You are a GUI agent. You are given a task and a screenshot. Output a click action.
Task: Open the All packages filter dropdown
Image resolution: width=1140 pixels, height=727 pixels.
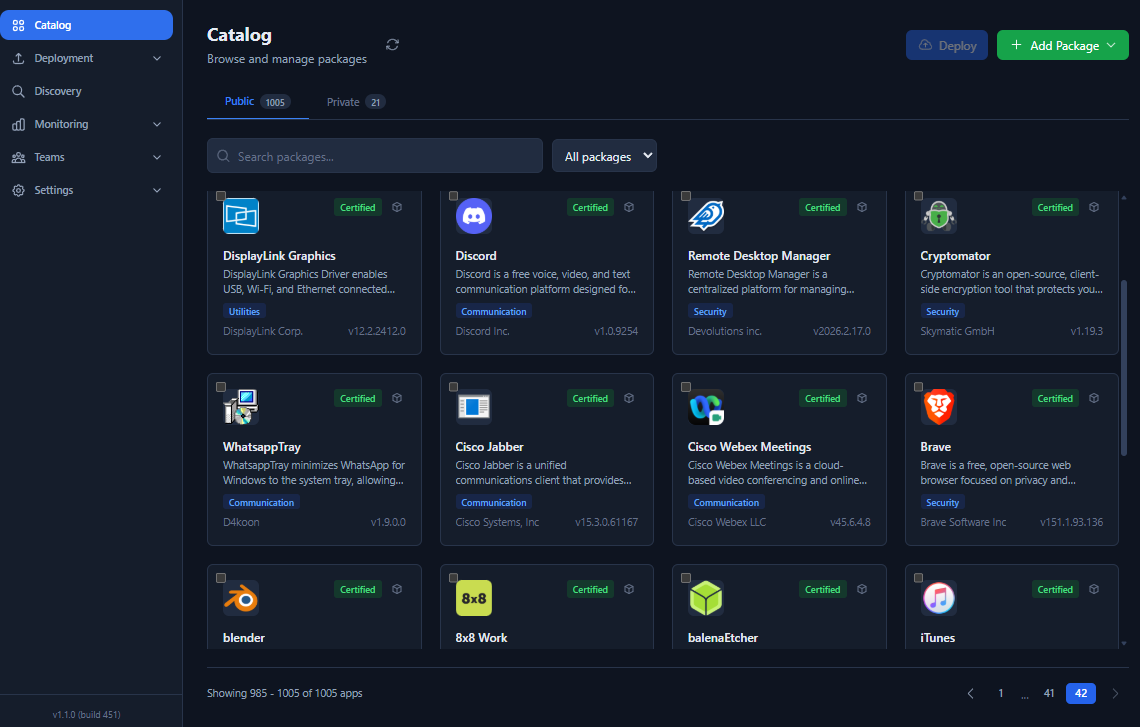coord(604,156)
